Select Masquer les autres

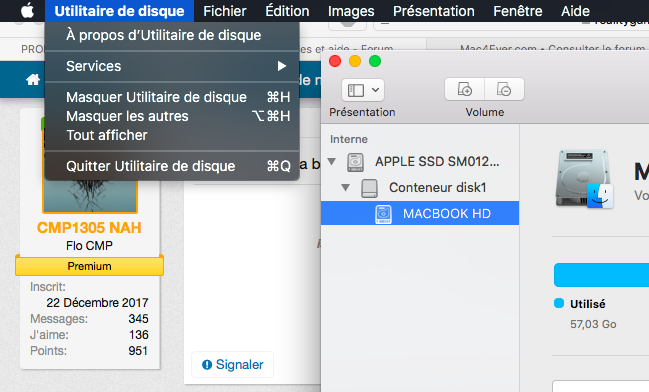[x=172, y=116]
